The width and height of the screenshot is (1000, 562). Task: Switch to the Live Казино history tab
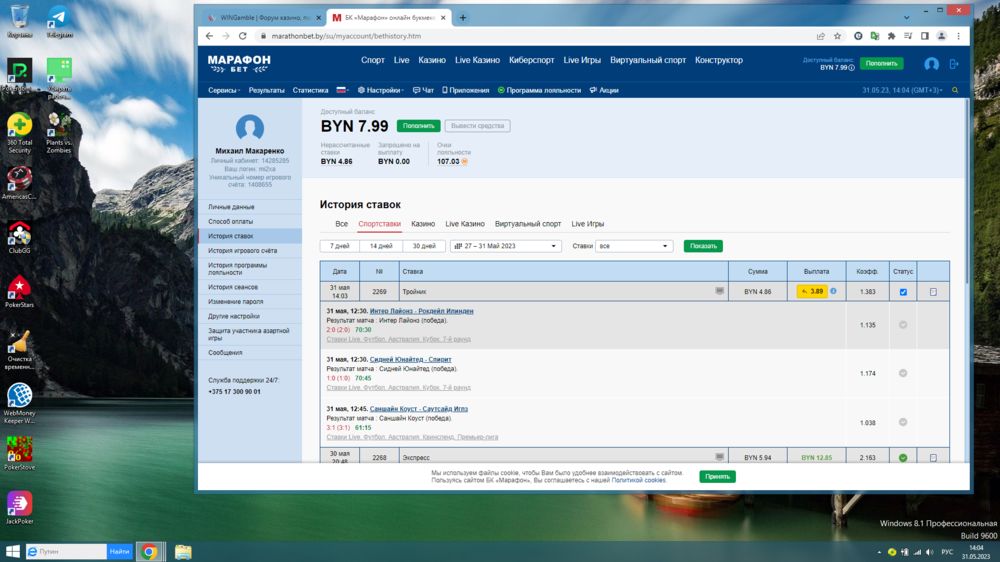pyautogui.click(x=464, y=224)
